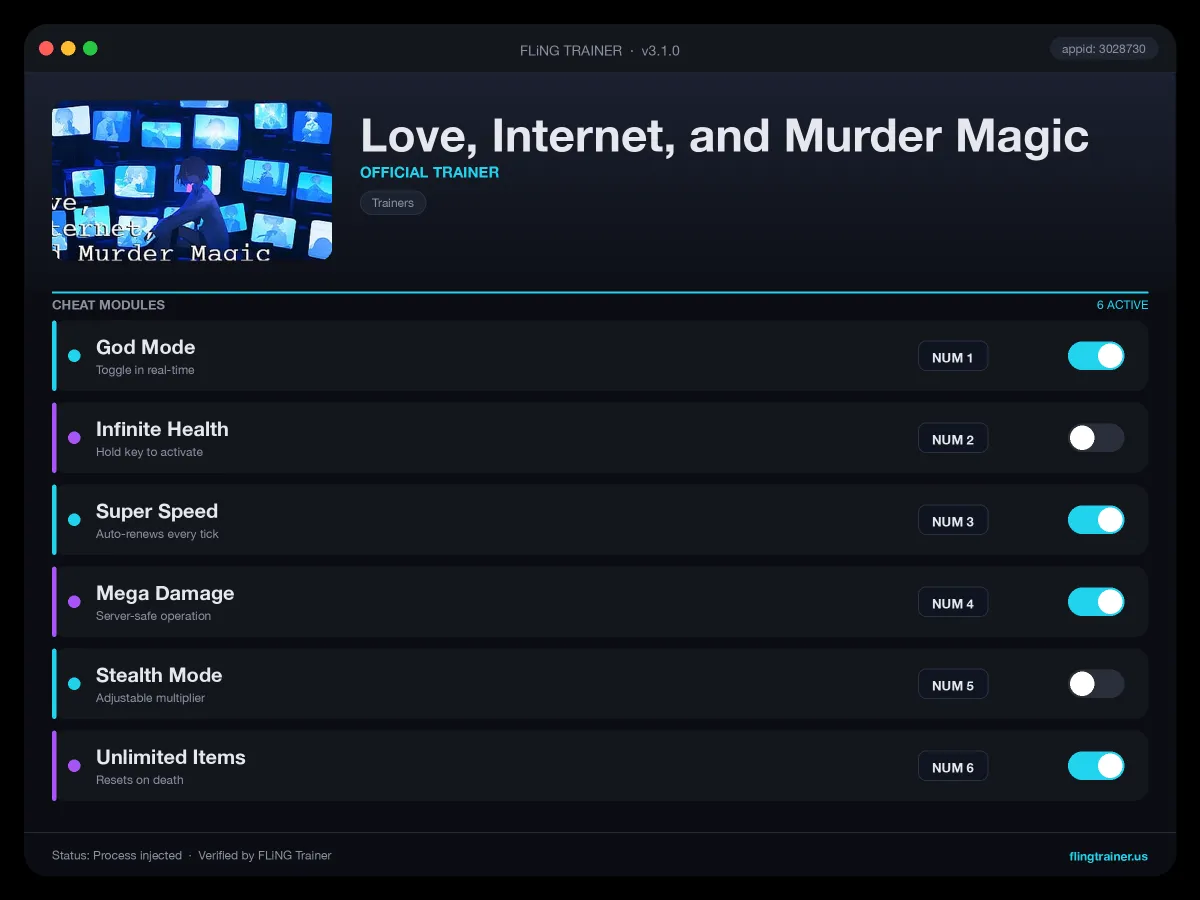Open the flingtrainer.us link

click(x=1108, y=856)
